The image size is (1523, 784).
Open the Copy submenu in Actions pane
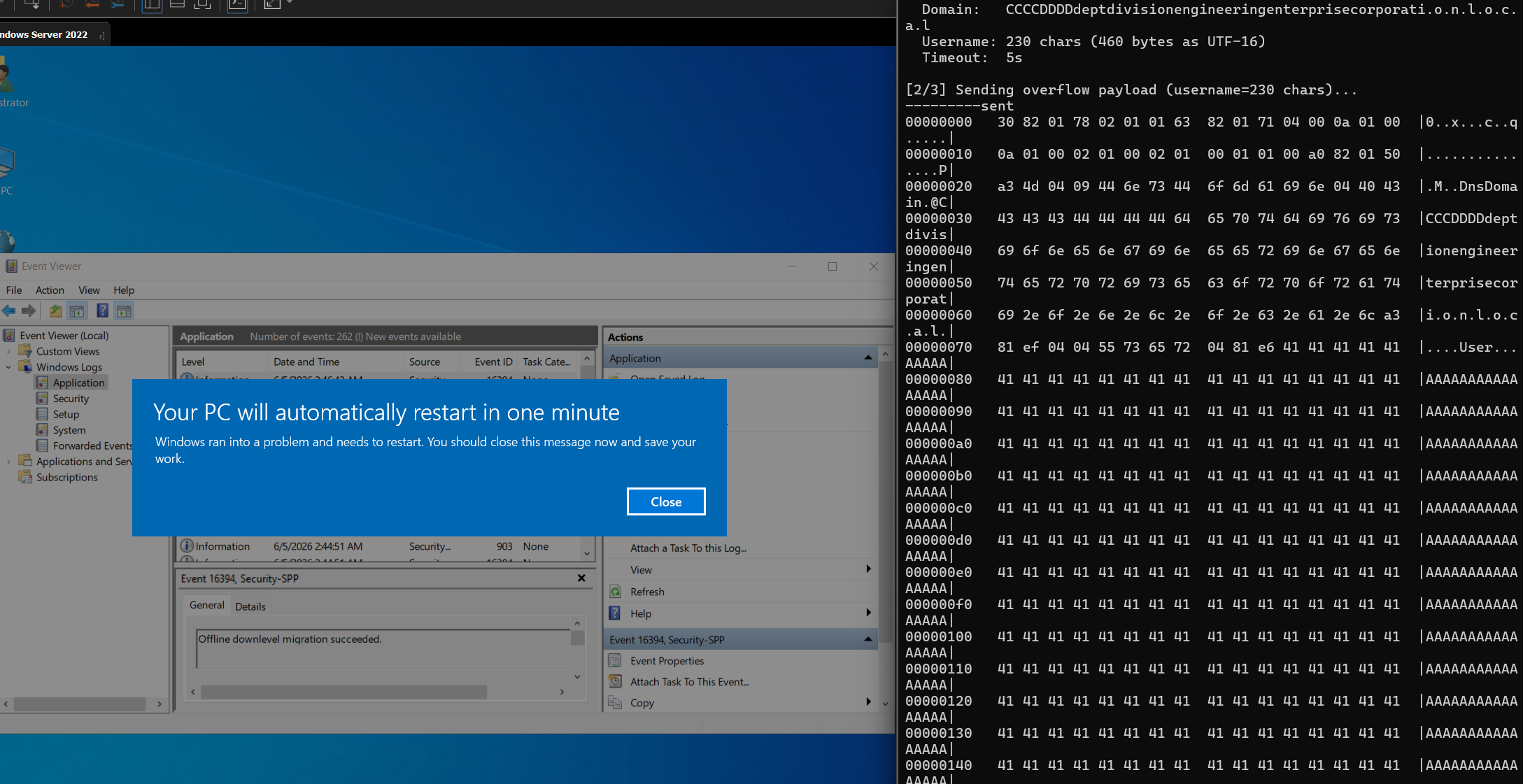[x=740, y=703]
